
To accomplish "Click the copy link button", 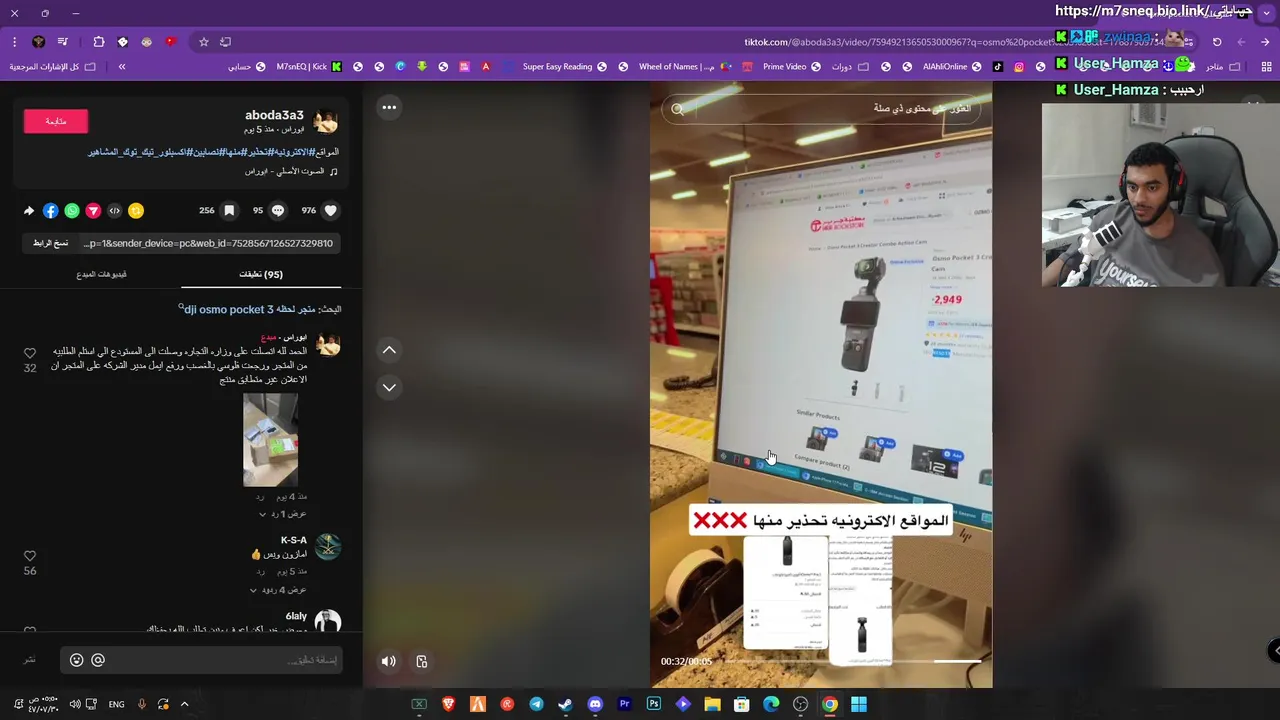I will click(x=50, y=243).
